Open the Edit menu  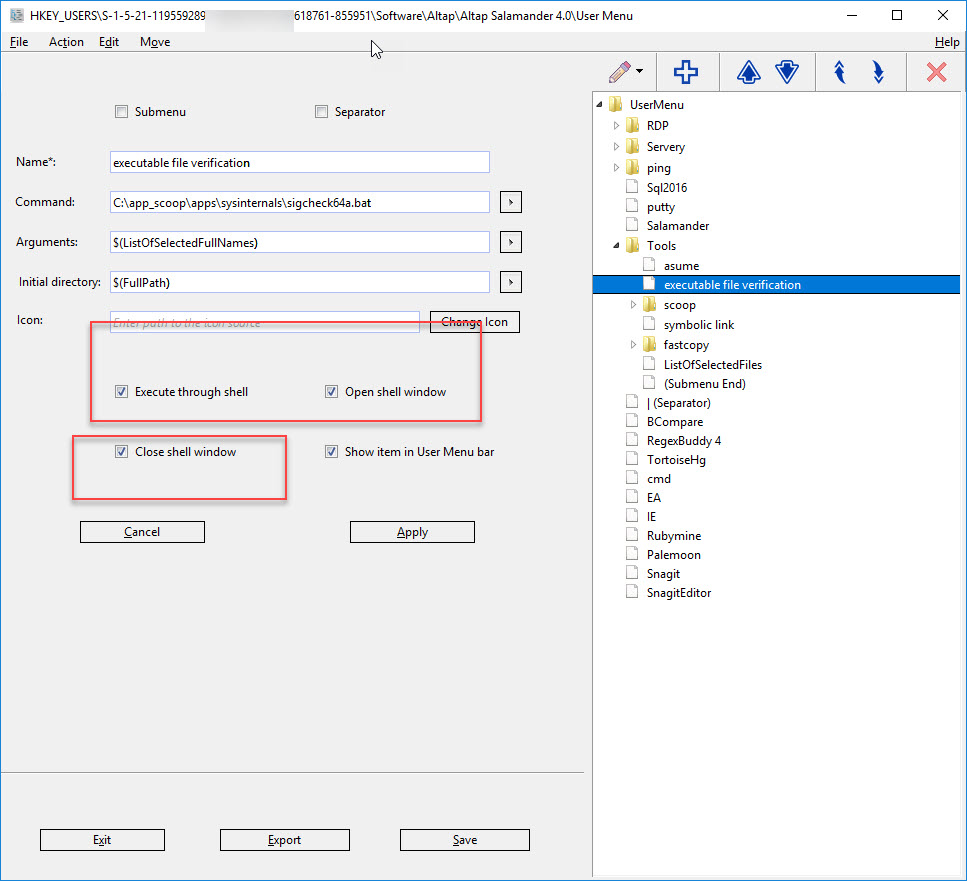(x=109, y=42)
